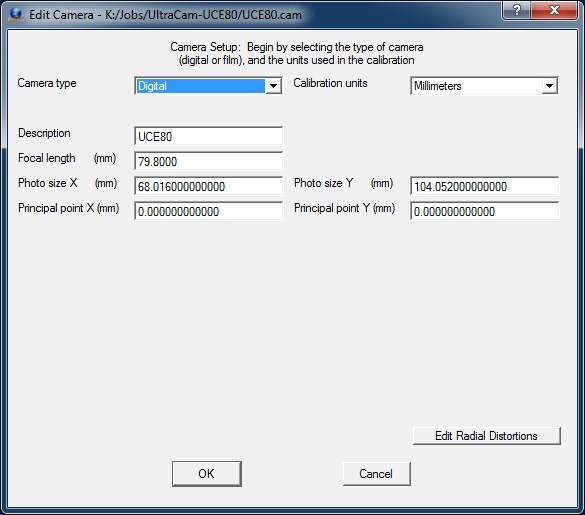This screenshot has width=585, height=515.
Task: Click the Focal length field showing 79.8000
Action: coord(208,161)
